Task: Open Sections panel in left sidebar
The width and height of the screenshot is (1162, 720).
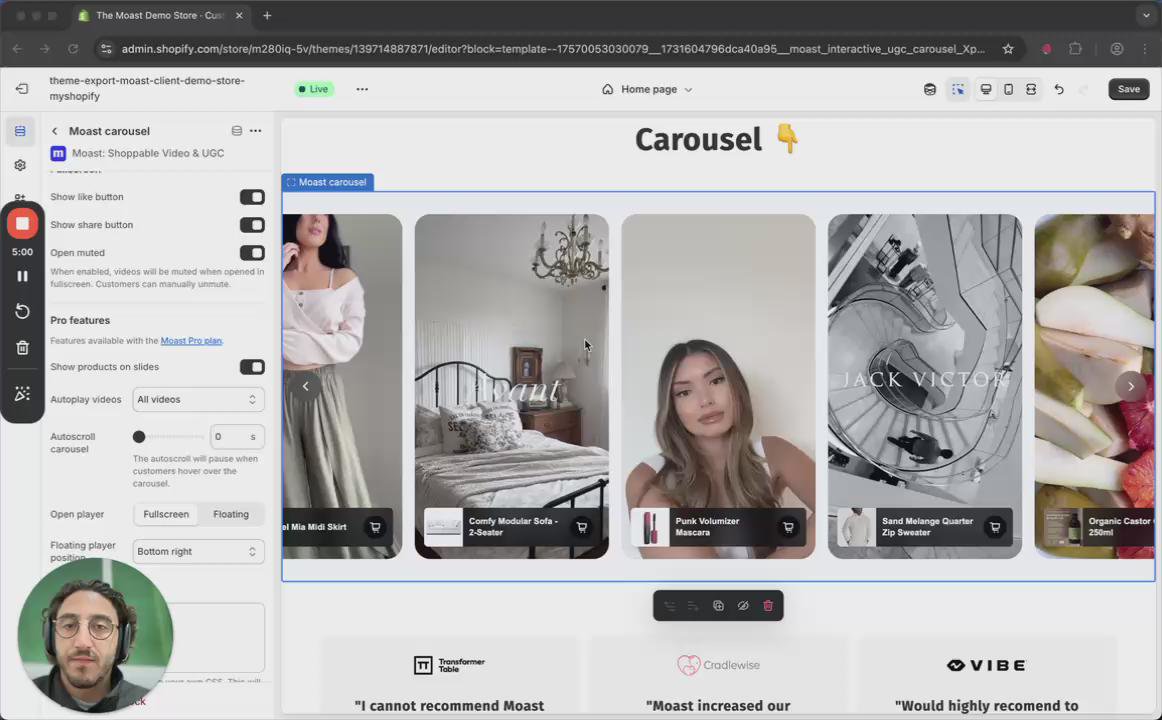Action: coord(20,131)
